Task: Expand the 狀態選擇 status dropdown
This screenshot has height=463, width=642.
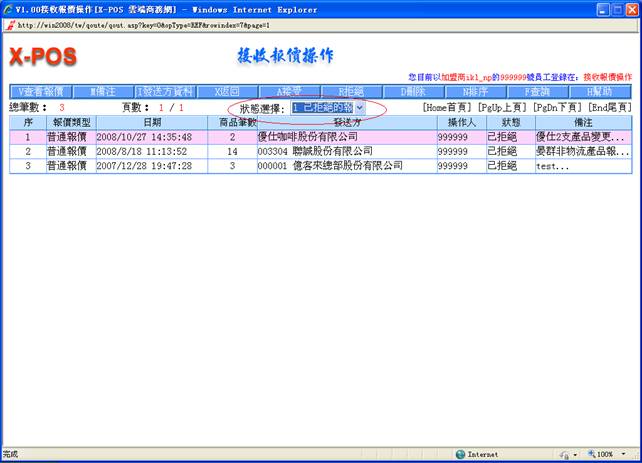Action: pyautogui.click(x=359, y=107)
